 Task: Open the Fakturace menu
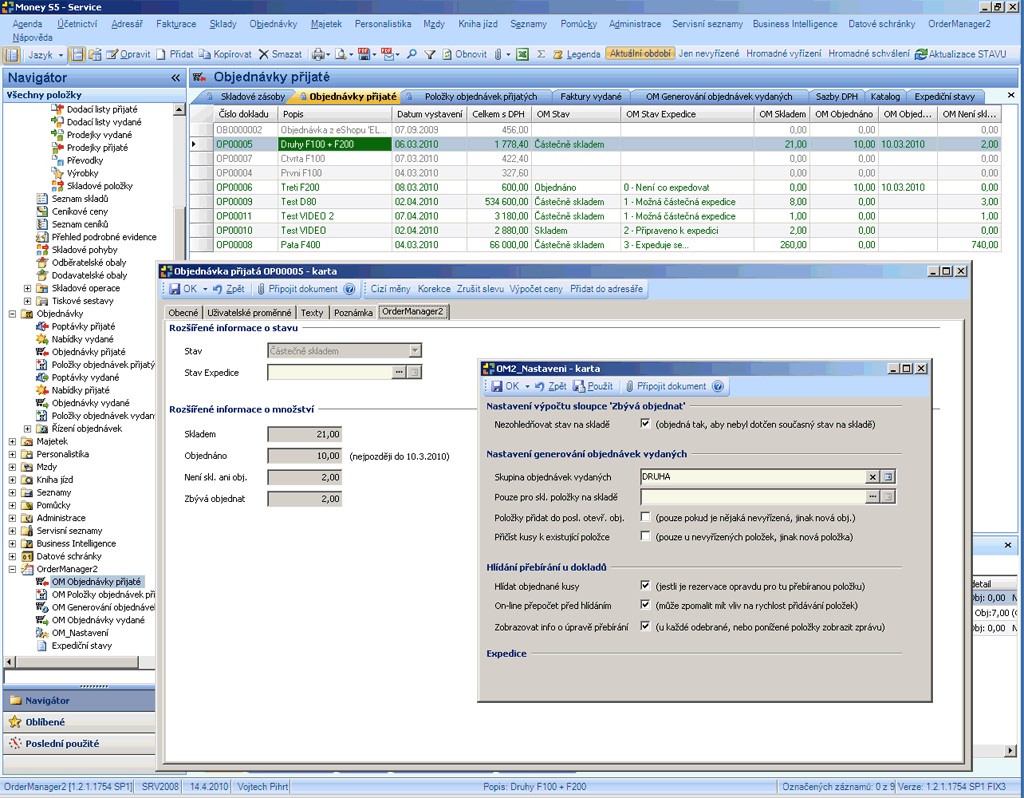click(176, 23)
